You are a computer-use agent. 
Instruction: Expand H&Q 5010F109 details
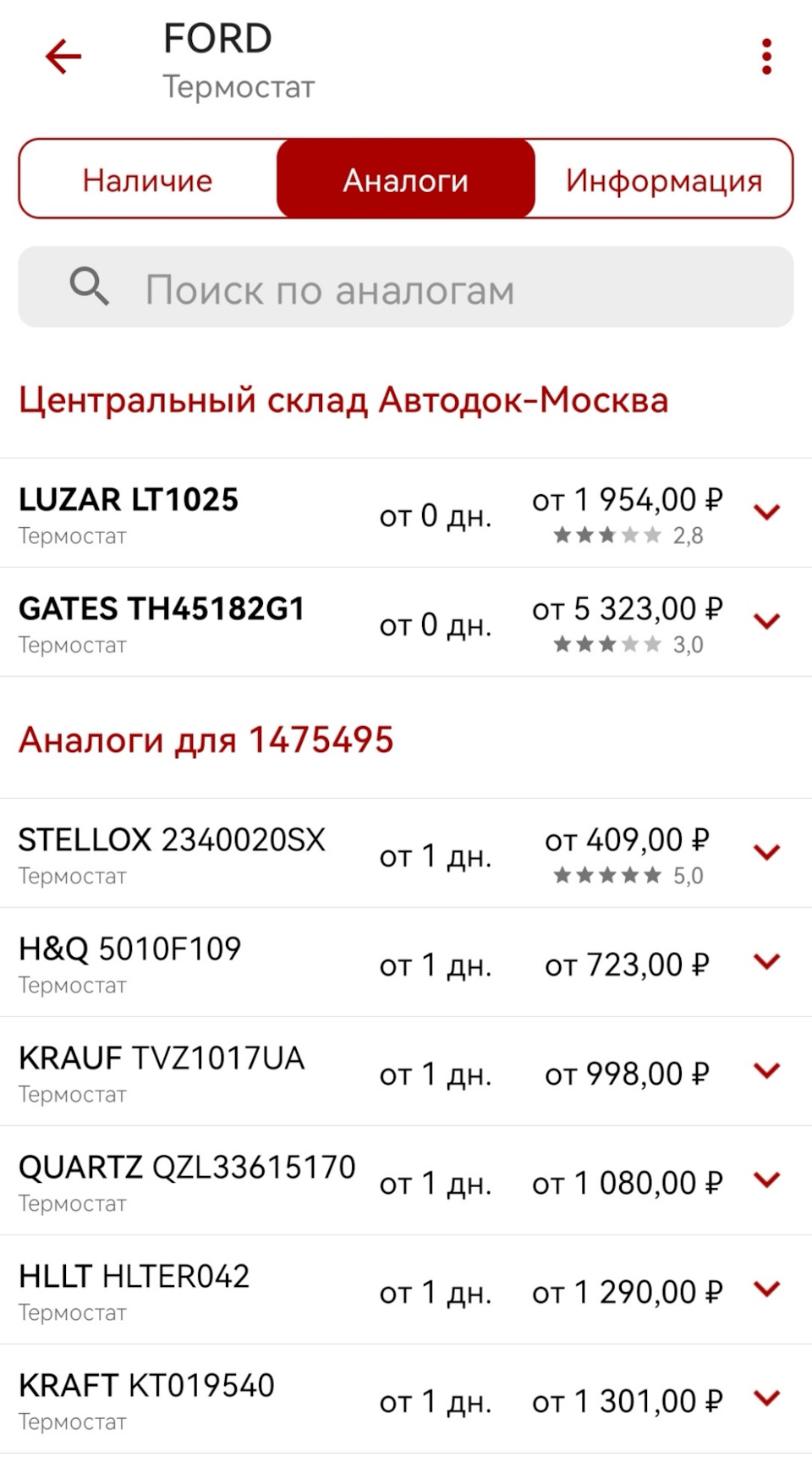coord(768,963)
